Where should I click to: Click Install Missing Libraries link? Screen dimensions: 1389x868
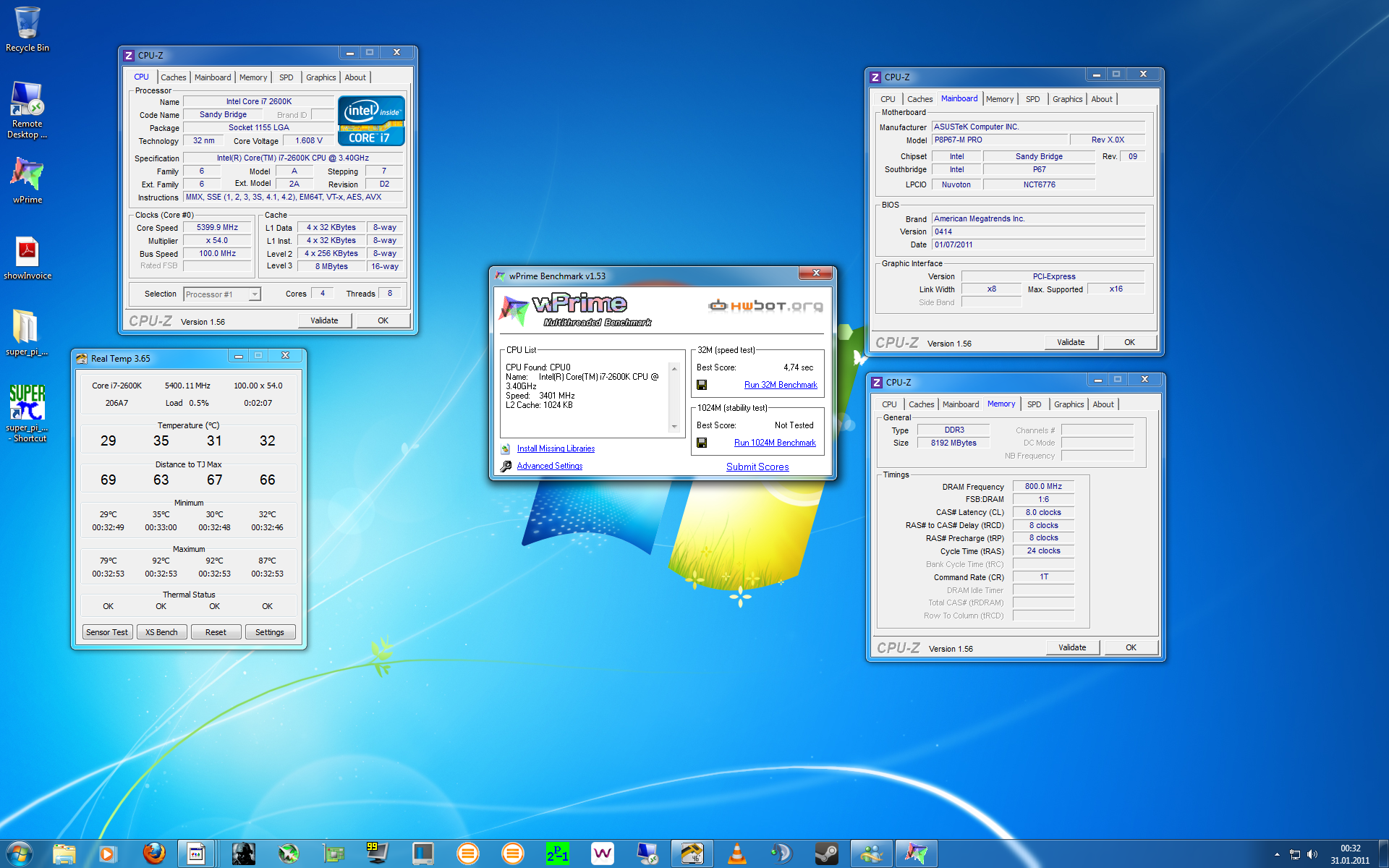[x=556, y=448]
